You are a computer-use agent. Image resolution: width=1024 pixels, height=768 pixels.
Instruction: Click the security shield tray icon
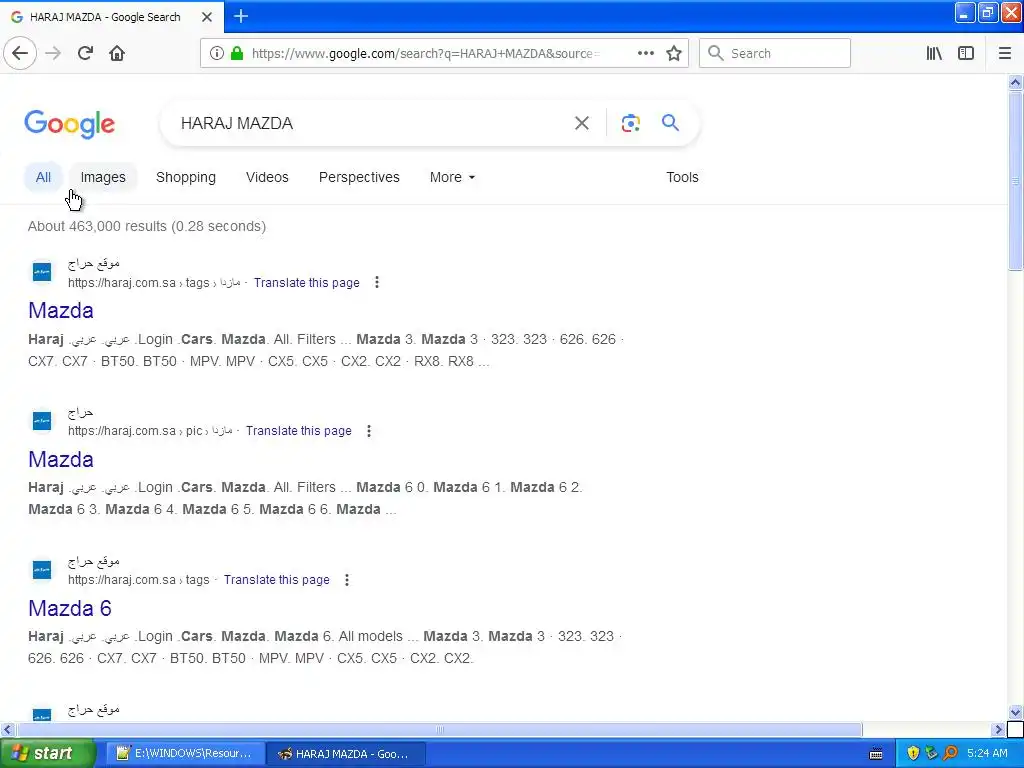point(912,753)
